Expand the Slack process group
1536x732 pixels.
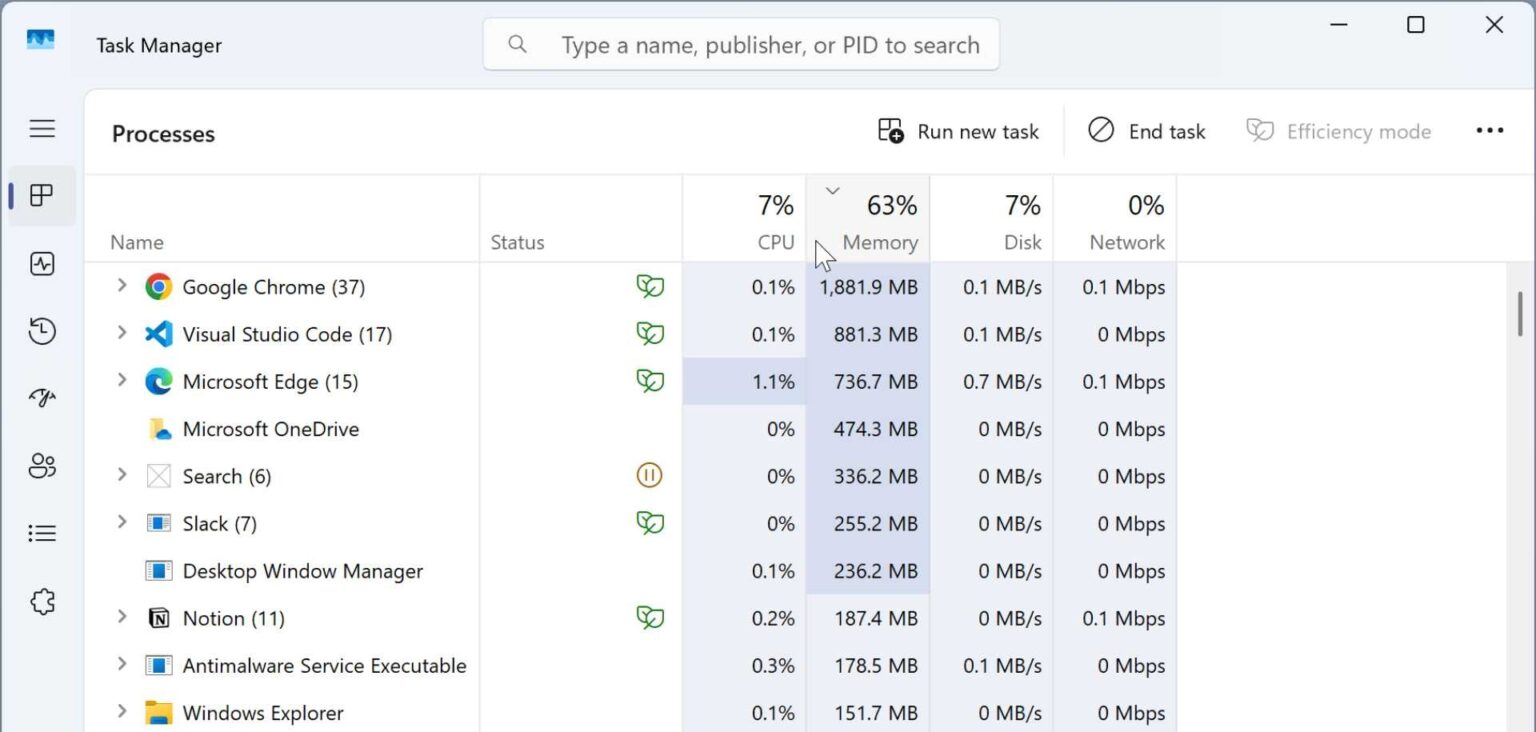pyautogui.click(x=121, y=523)
